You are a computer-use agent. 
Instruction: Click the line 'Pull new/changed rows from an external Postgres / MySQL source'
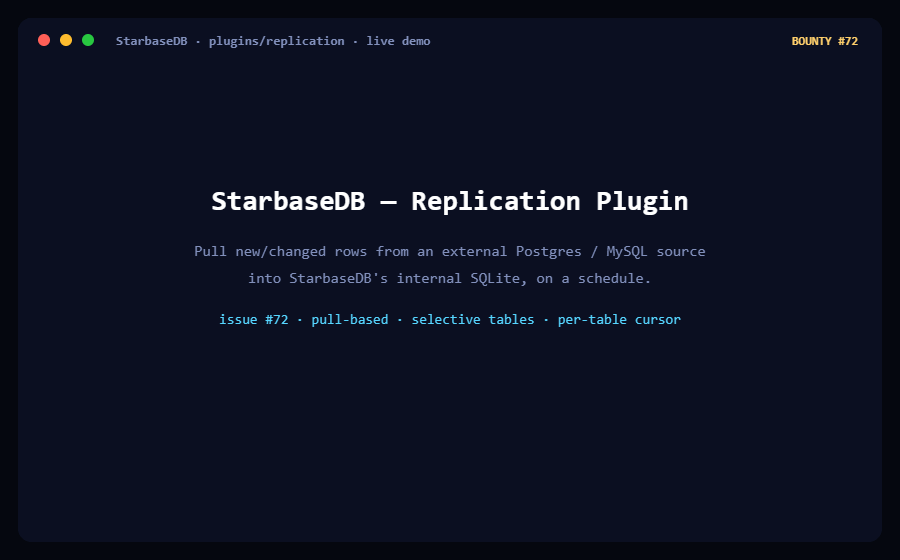pyautogui.click(x=450, y=251)
